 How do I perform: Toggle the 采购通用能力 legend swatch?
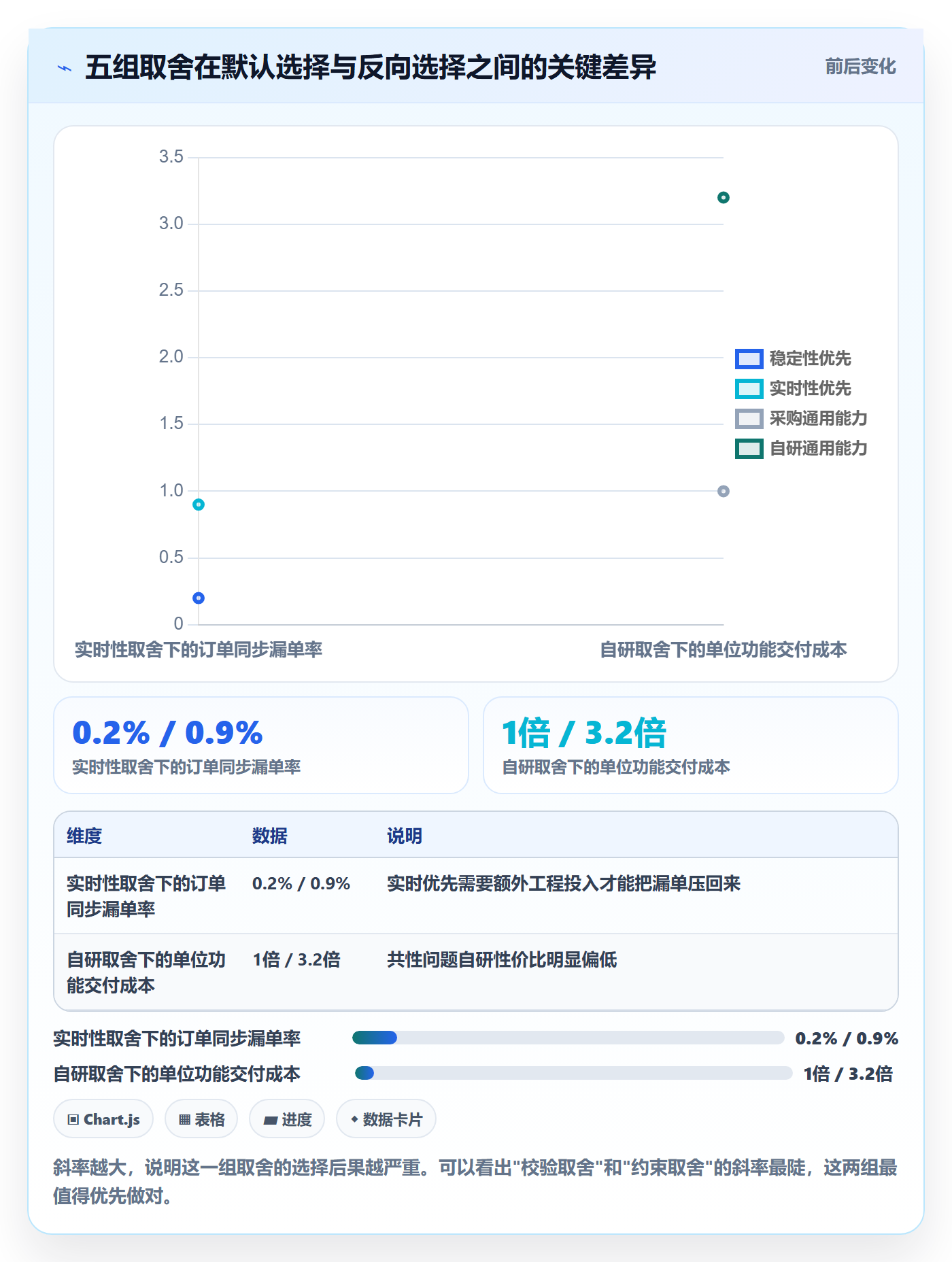pyautogui.click(x=749, y=418)
